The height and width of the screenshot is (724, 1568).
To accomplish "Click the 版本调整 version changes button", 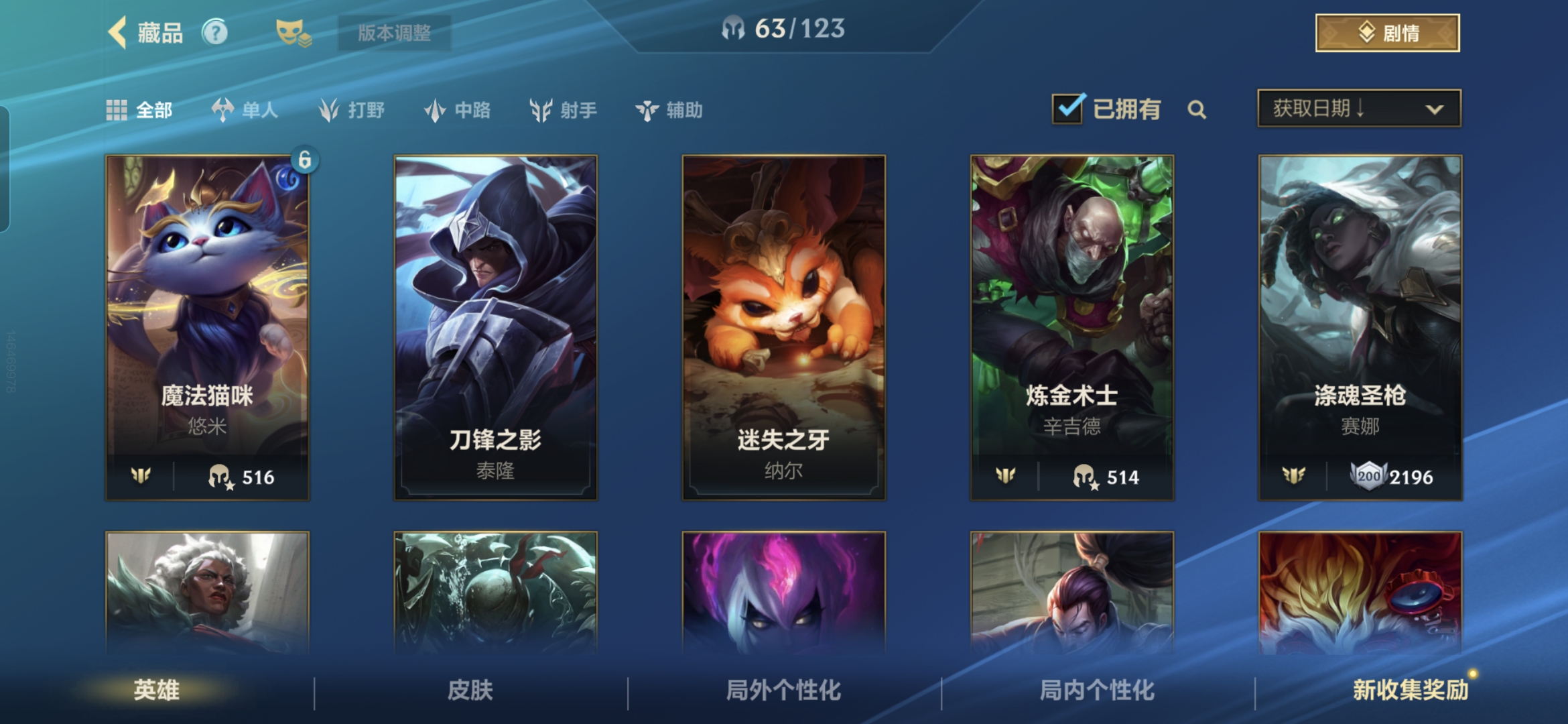I will 394,32.
